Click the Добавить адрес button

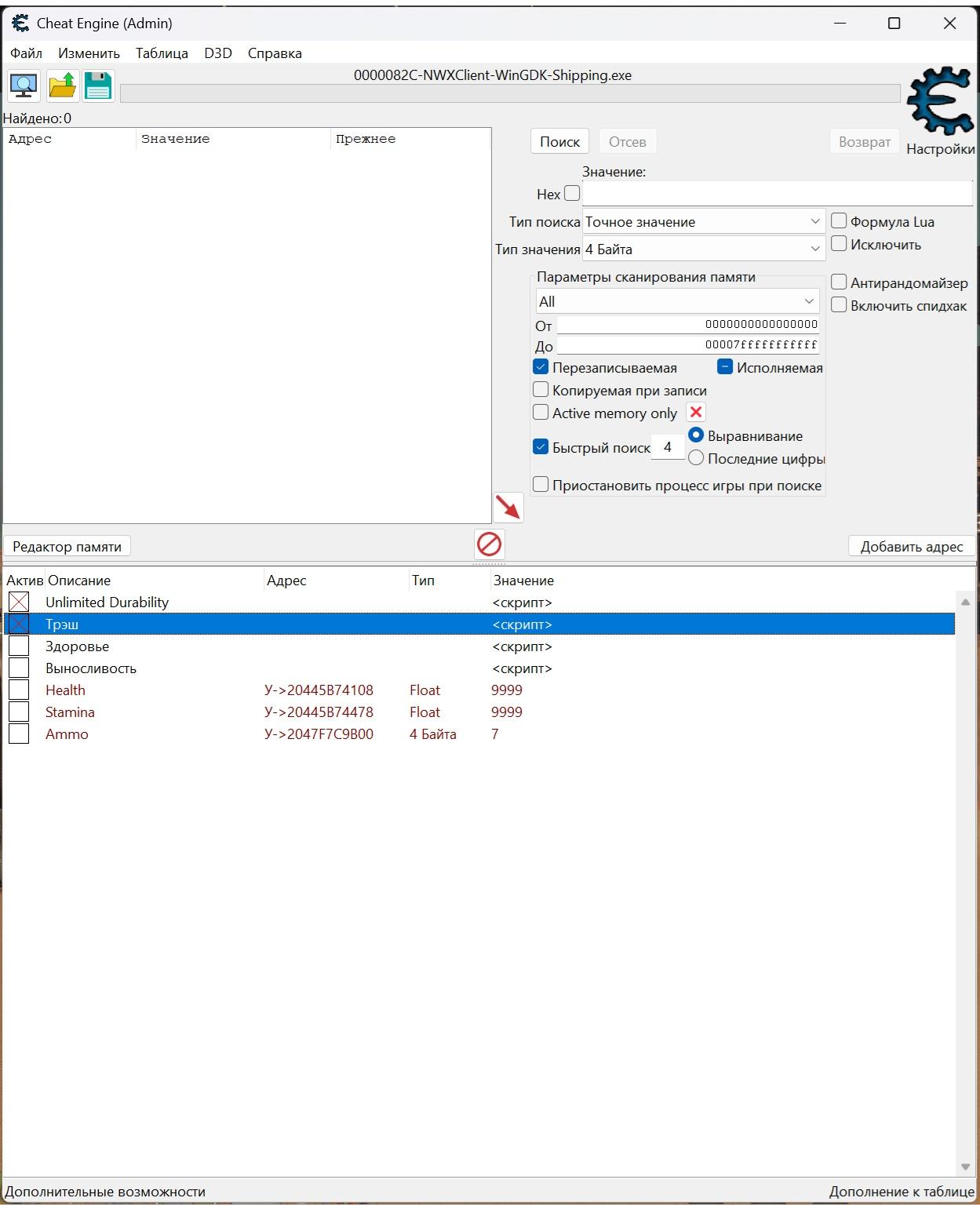point(911,547)
